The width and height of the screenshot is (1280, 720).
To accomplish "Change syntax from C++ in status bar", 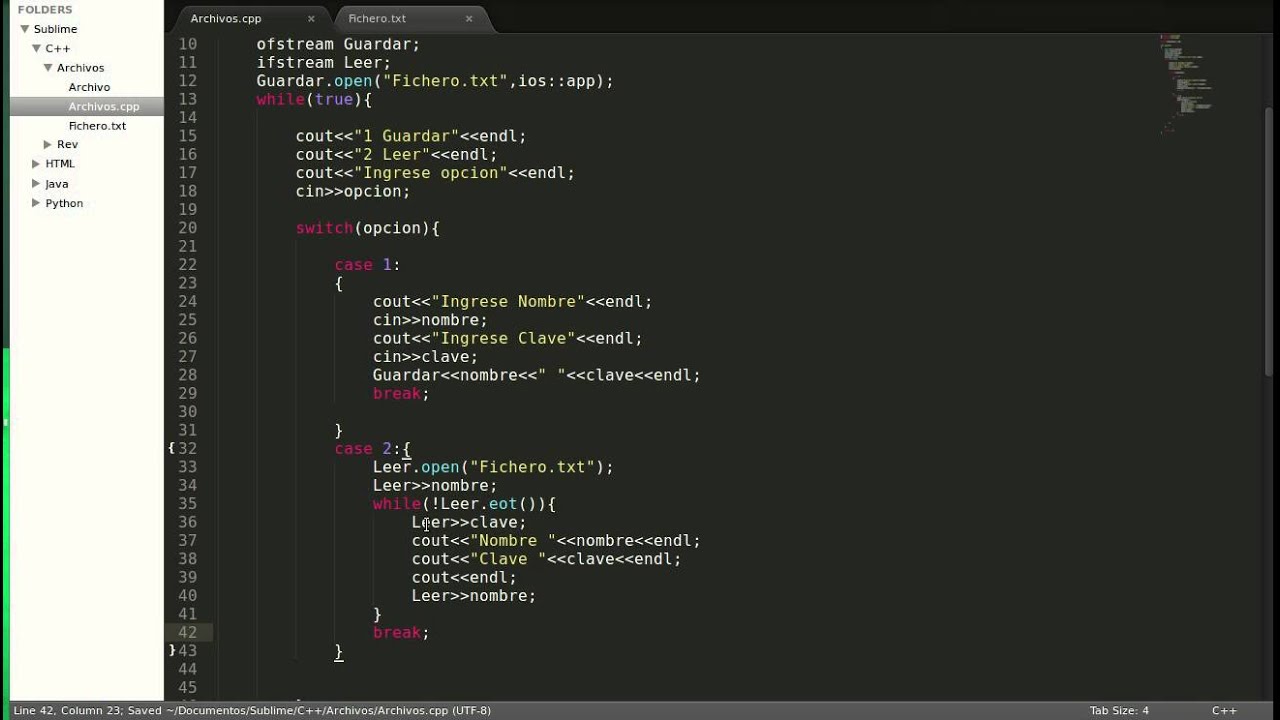I will click(1224, 711).
